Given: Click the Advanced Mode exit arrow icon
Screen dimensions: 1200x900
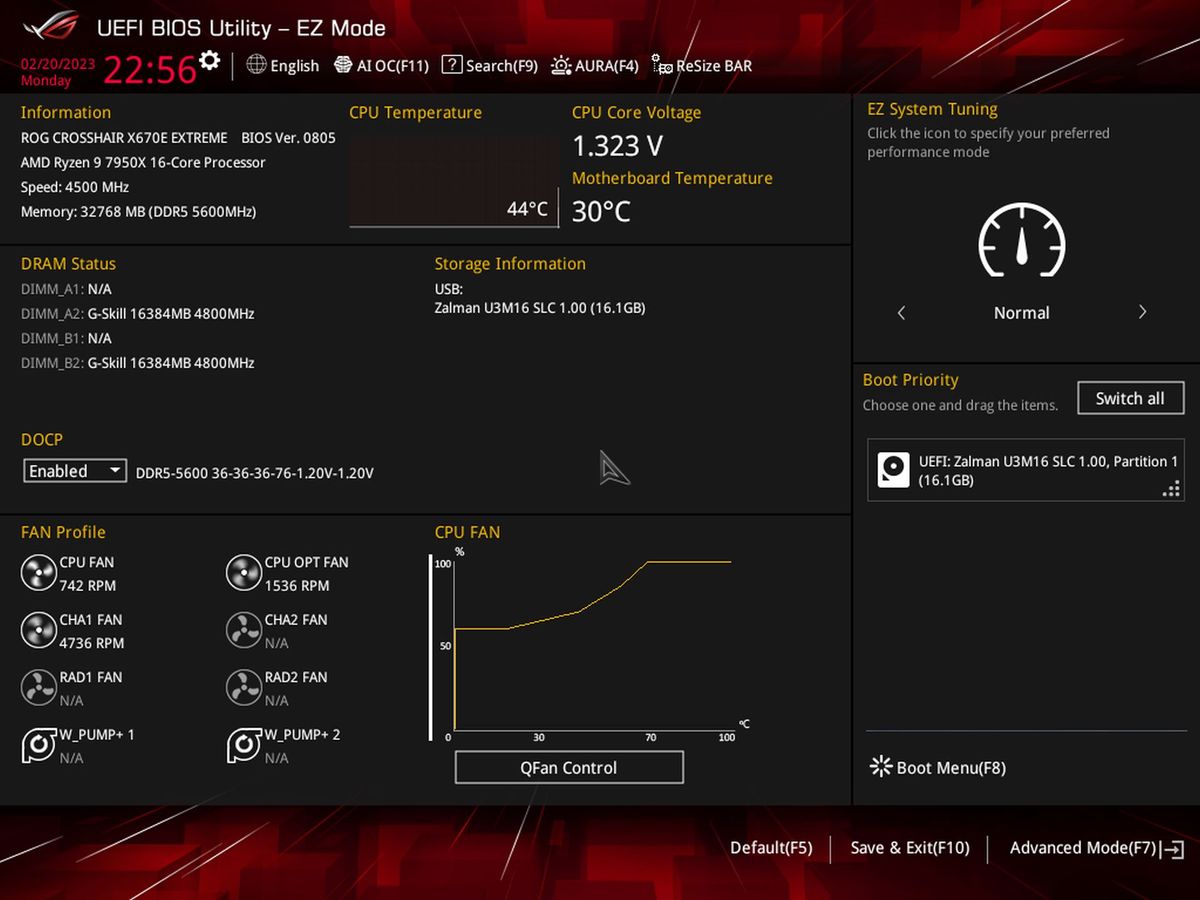Looking at the screenshot, I should coord(1174,849).
